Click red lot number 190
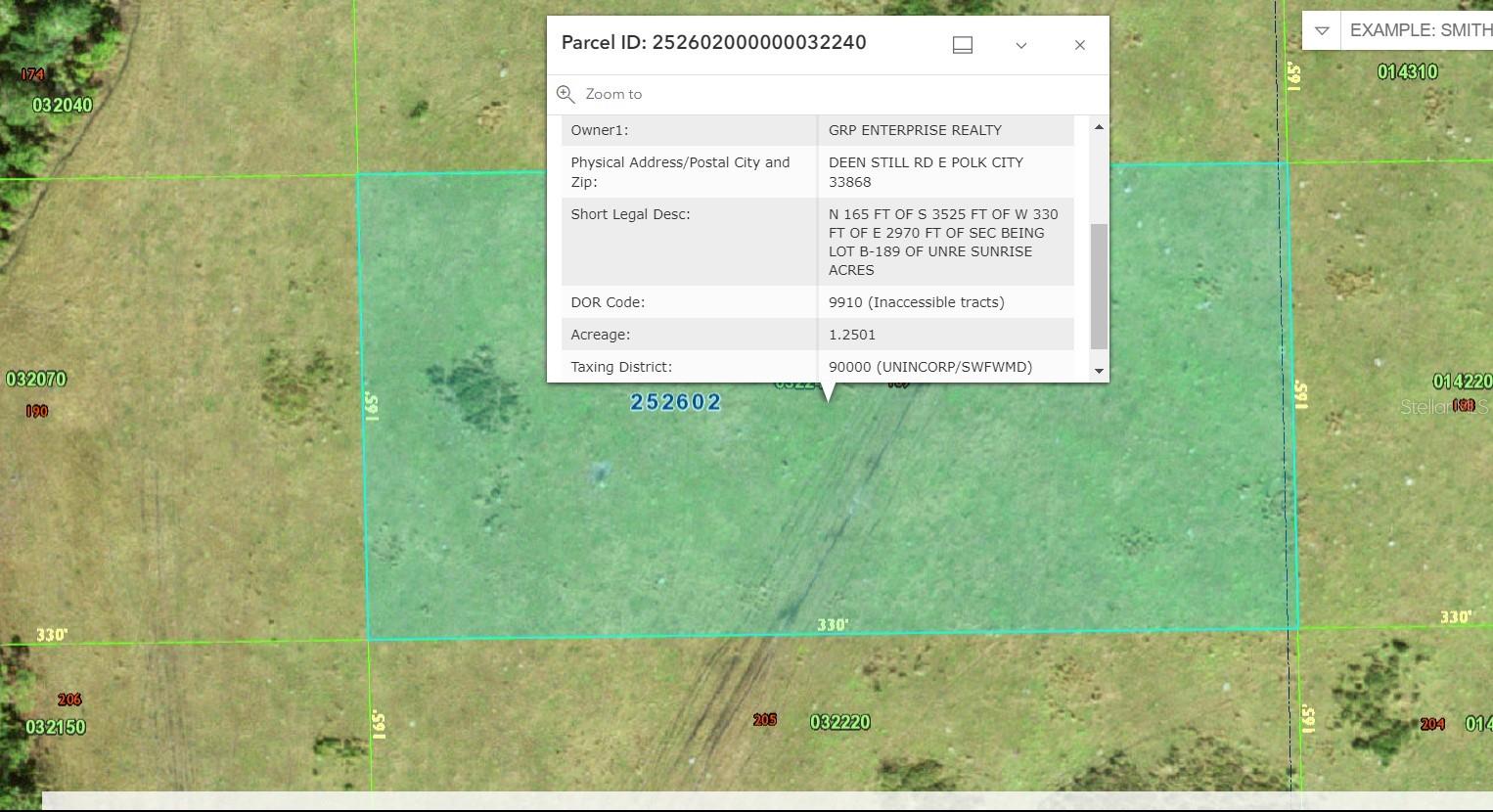The image size is (1493, 812). click(36, 411)
